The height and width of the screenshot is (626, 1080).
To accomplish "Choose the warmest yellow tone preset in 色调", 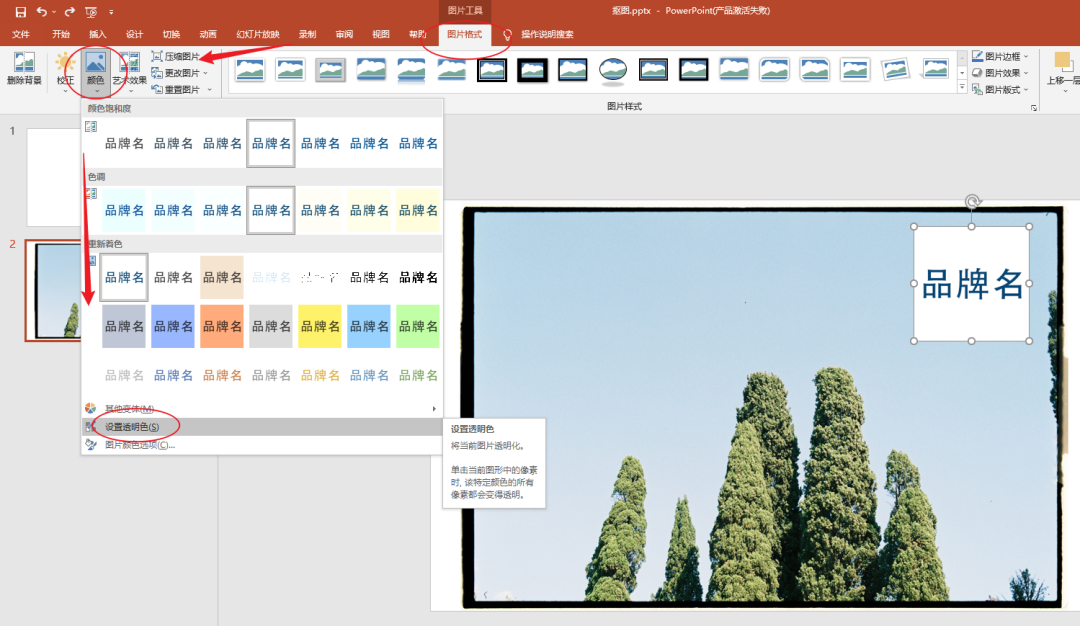I will pos(418,210).
